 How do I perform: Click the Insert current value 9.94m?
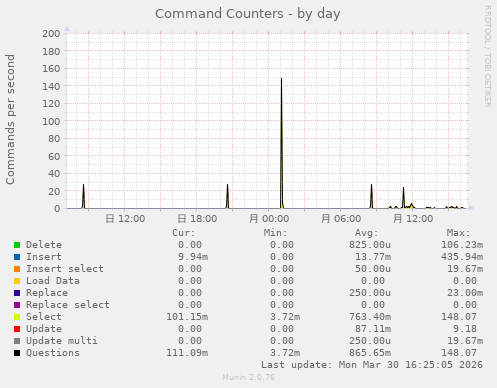point(193,257)
